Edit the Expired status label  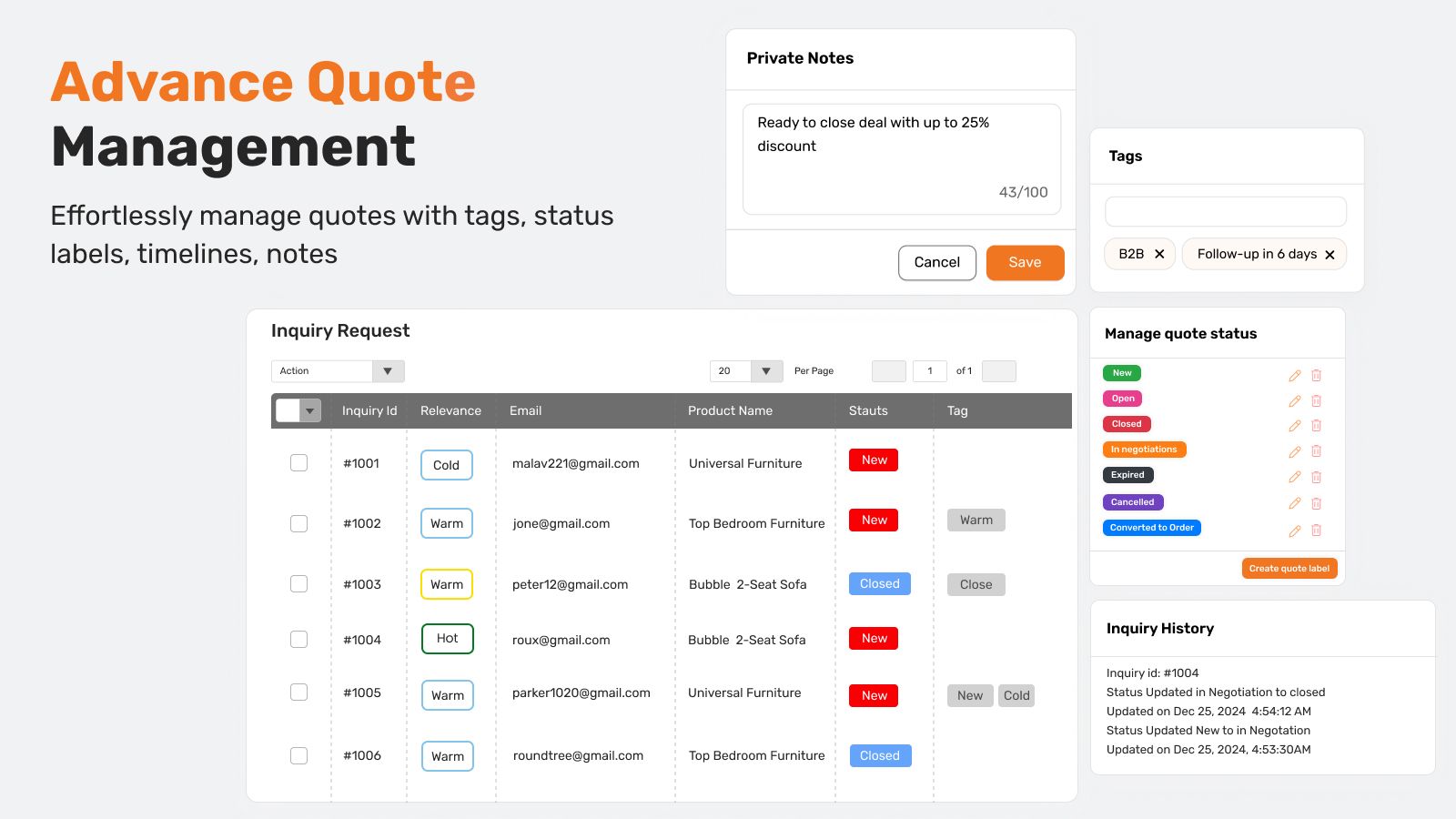coord(1294,477)
